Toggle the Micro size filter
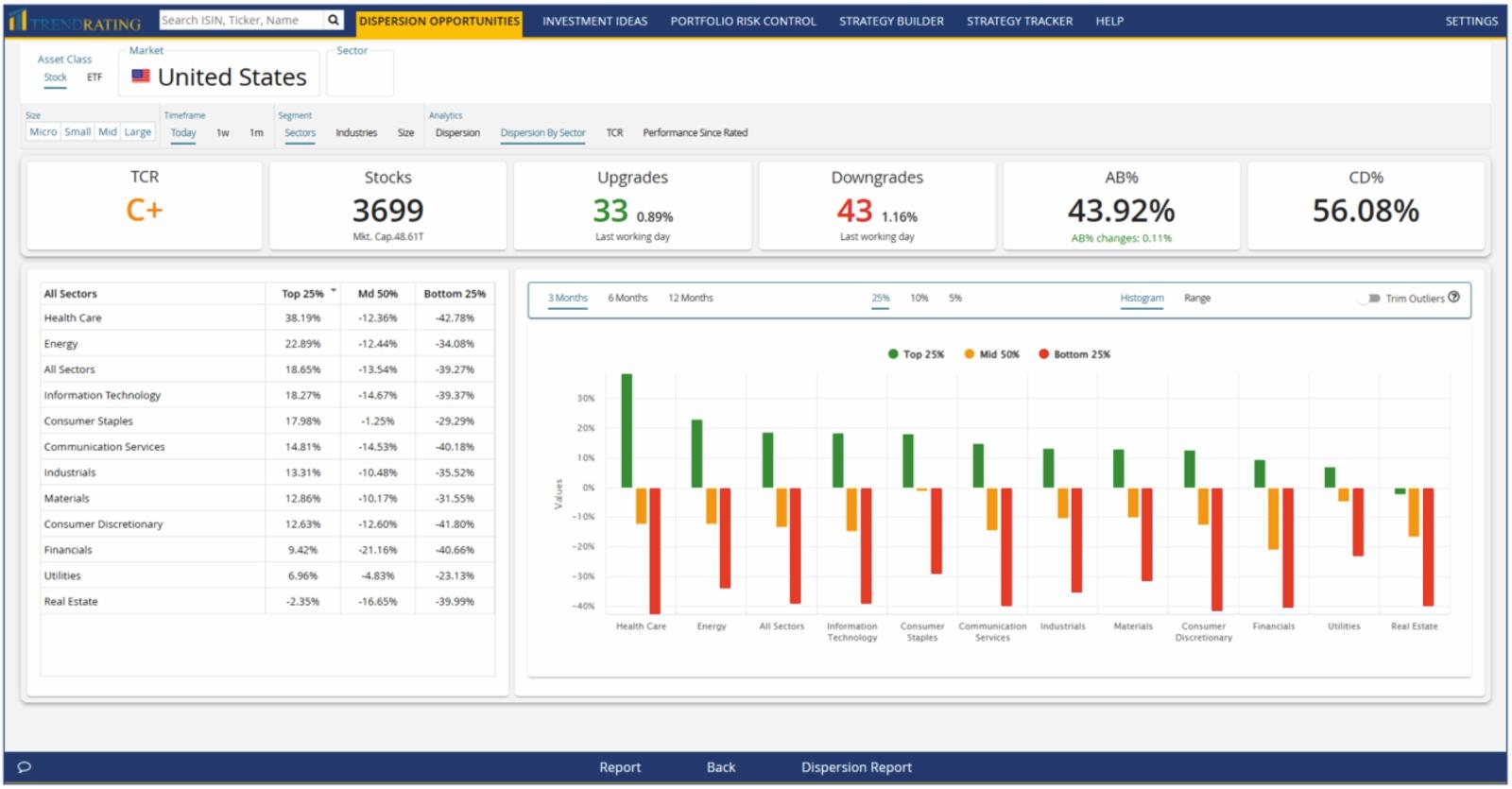 click(43, 132)
